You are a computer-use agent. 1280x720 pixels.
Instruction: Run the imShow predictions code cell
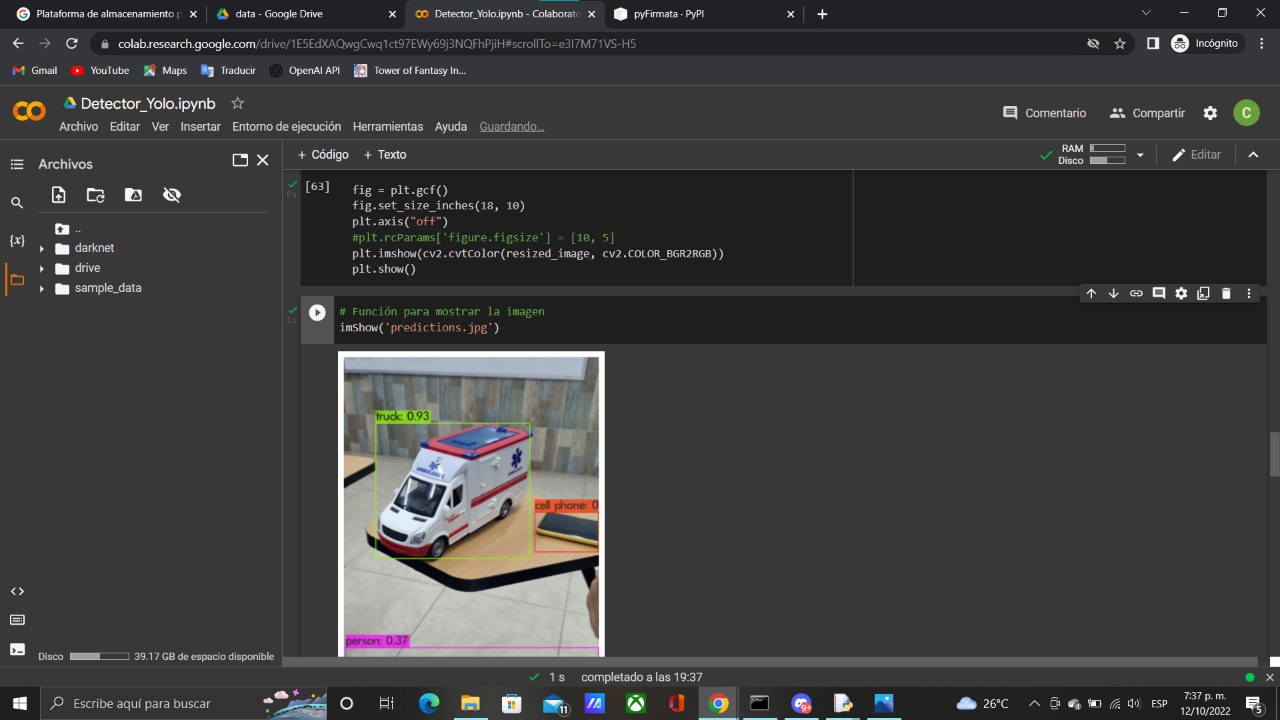317,312
